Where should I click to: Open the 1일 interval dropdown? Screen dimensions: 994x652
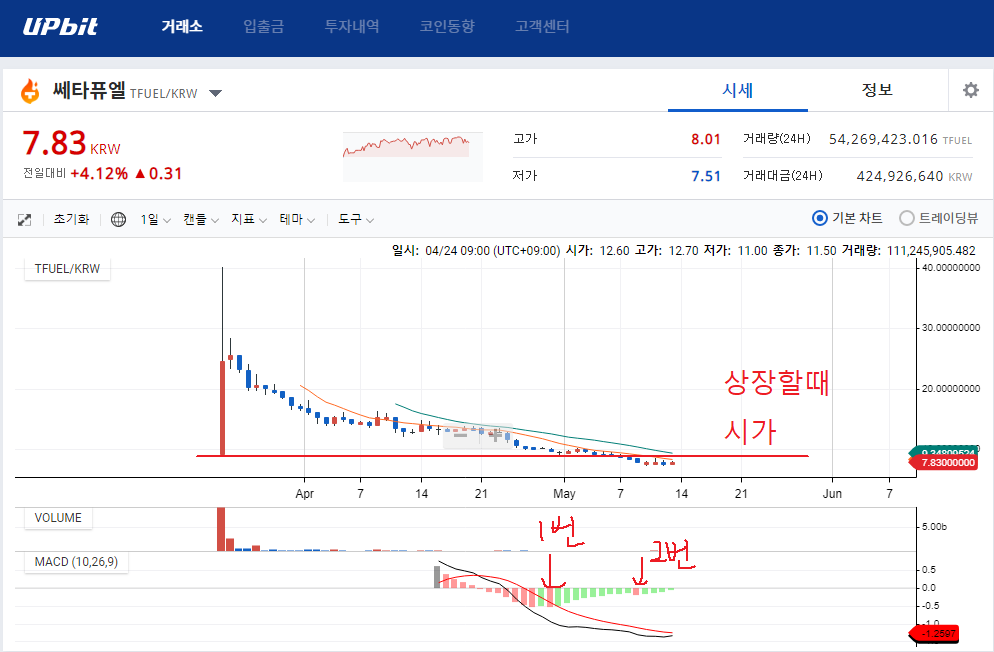pos(155,219)
